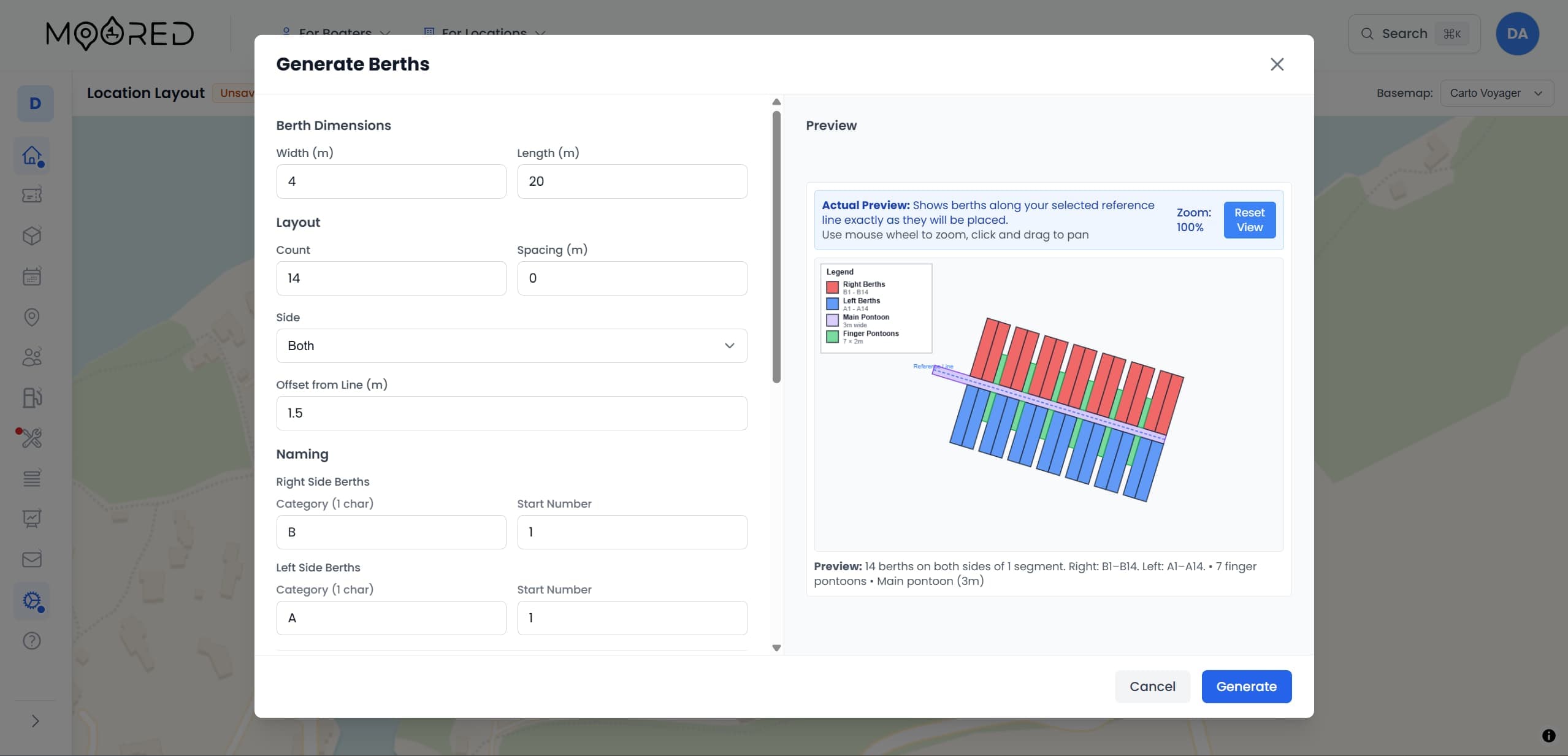Select the settings gear icon in the sidebar

click(33, 601)
